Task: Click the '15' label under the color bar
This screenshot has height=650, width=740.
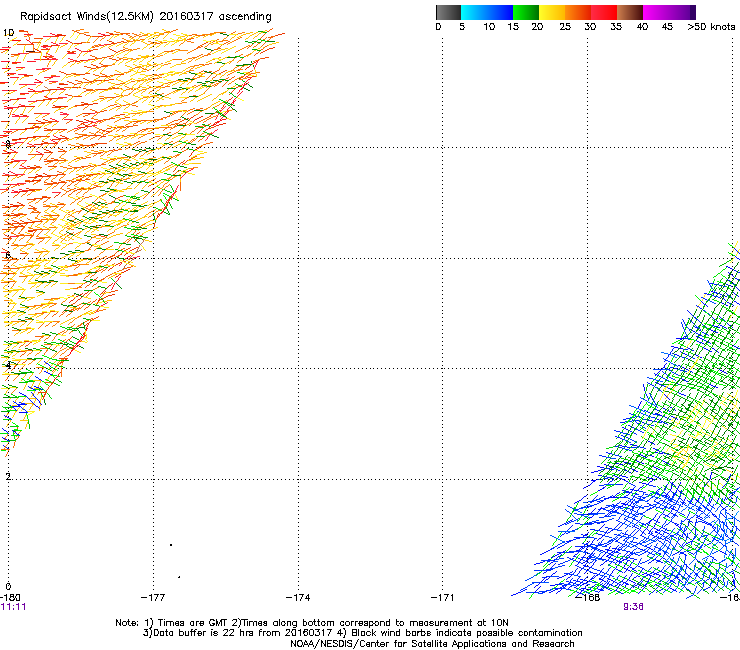Action: (x=513, y=27)
